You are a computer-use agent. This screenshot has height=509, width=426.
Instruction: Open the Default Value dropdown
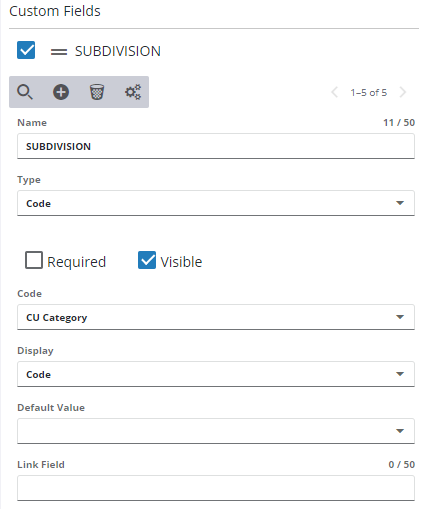(216, 431)
